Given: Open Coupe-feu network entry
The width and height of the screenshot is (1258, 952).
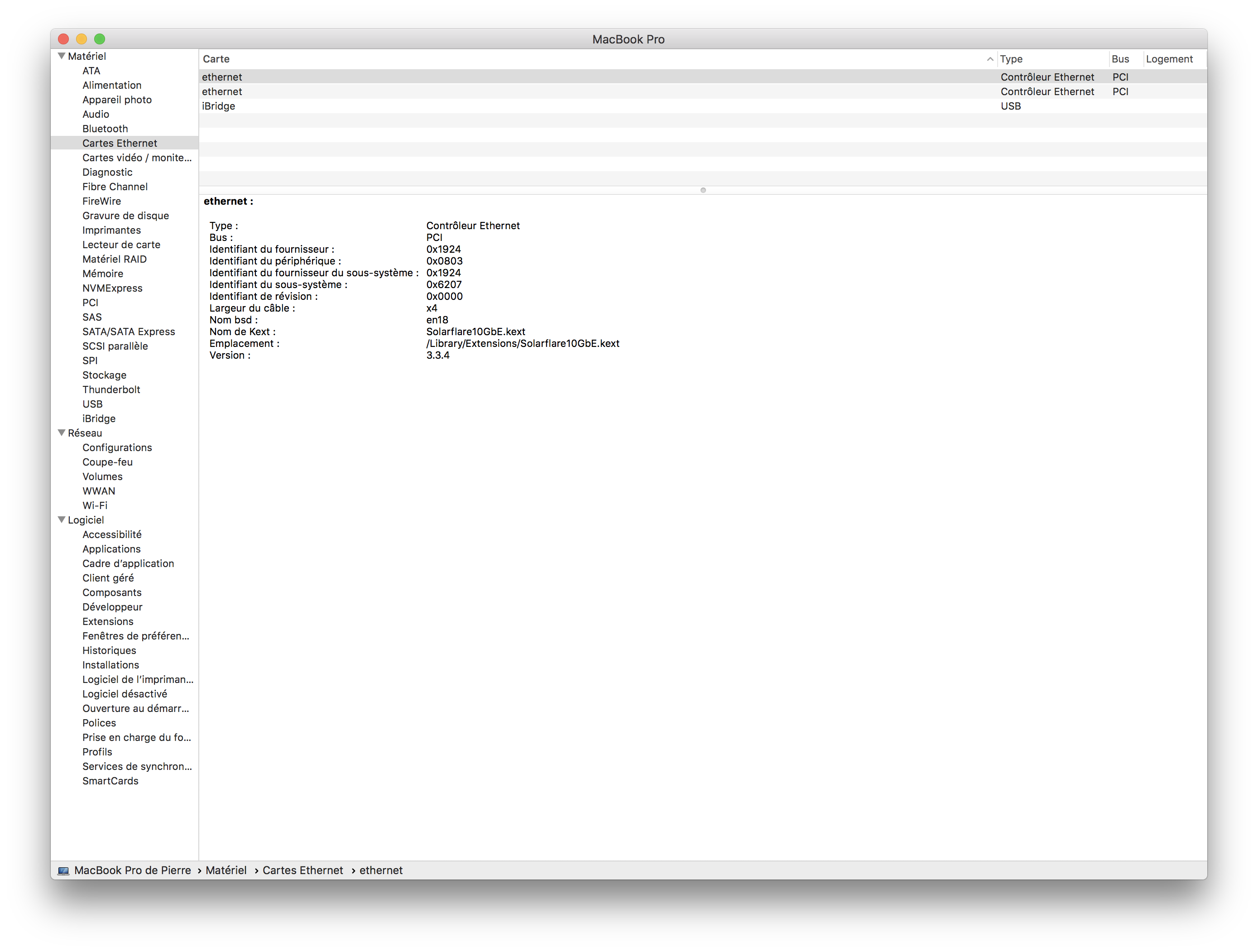Looking at the screenshot, I should pyautogui.click(x=107, y=462).
